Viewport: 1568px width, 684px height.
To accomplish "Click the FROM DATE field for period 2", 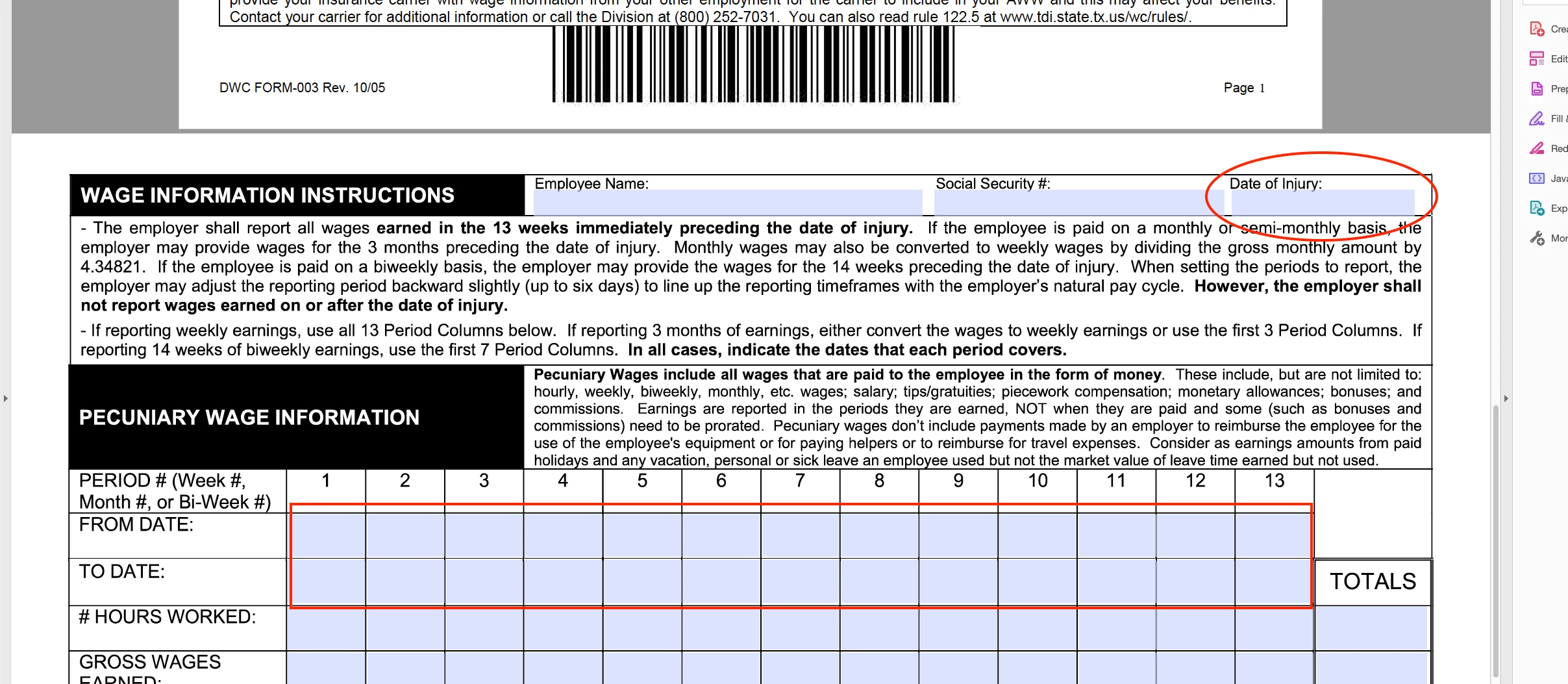I will tap(405, 535).
